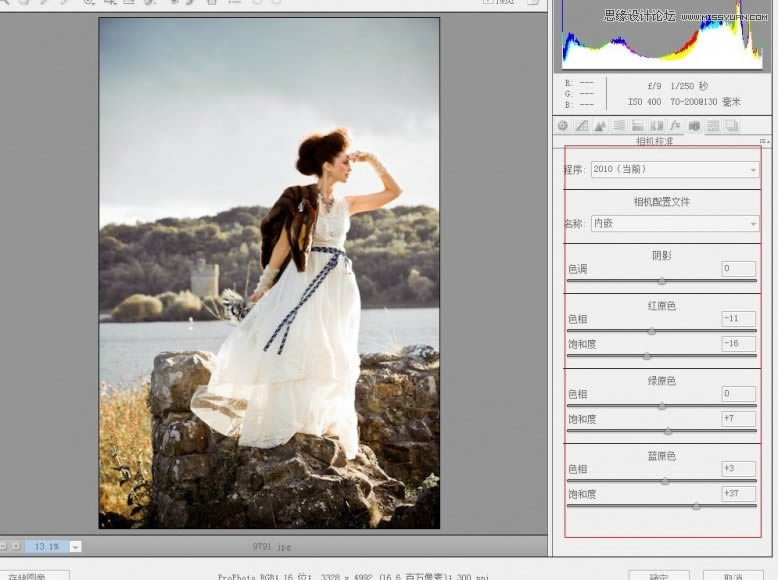Screen dimensions: 778x580
Task: Open the Snapshots tab
Action: [732, 126]
